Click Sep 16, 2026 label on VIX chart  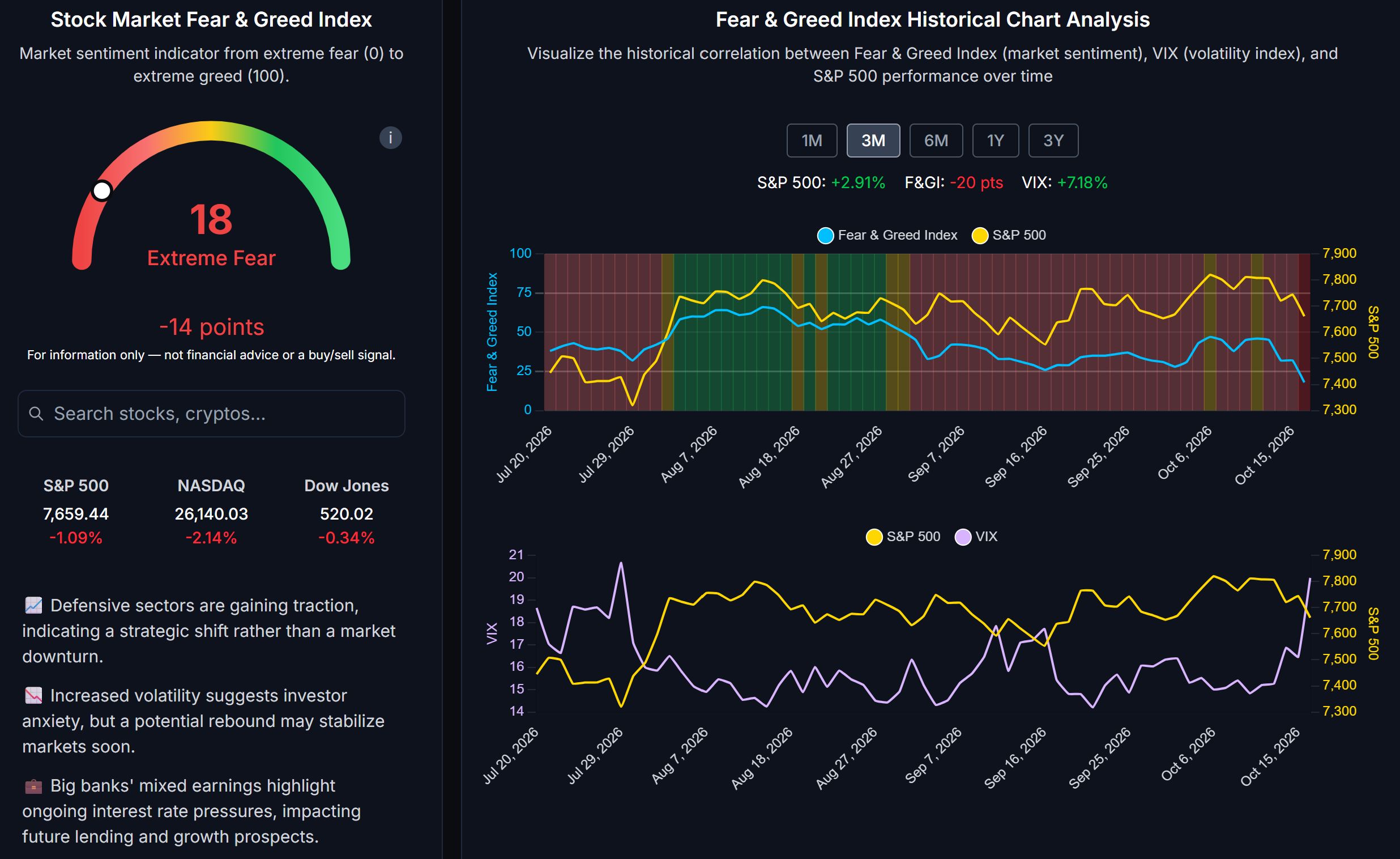[x=1015, y=758]
